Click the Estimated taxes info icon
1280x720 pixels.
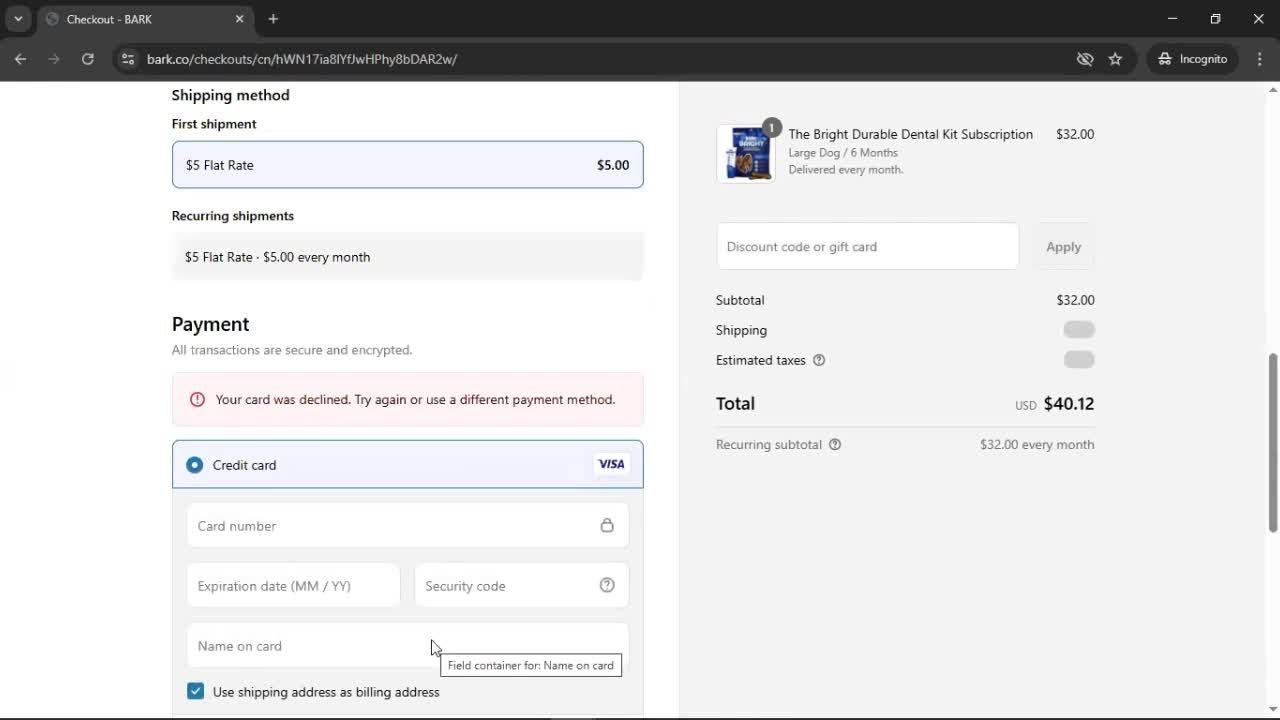819,360
